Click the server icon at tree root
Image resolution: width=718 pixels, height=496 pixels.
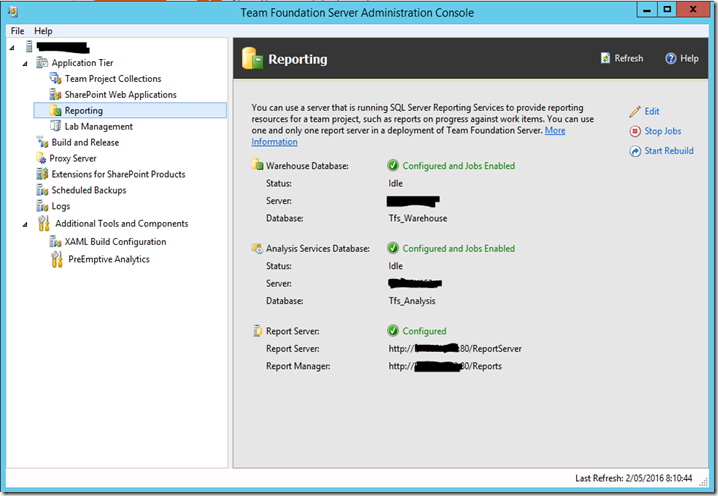[29, 47]
